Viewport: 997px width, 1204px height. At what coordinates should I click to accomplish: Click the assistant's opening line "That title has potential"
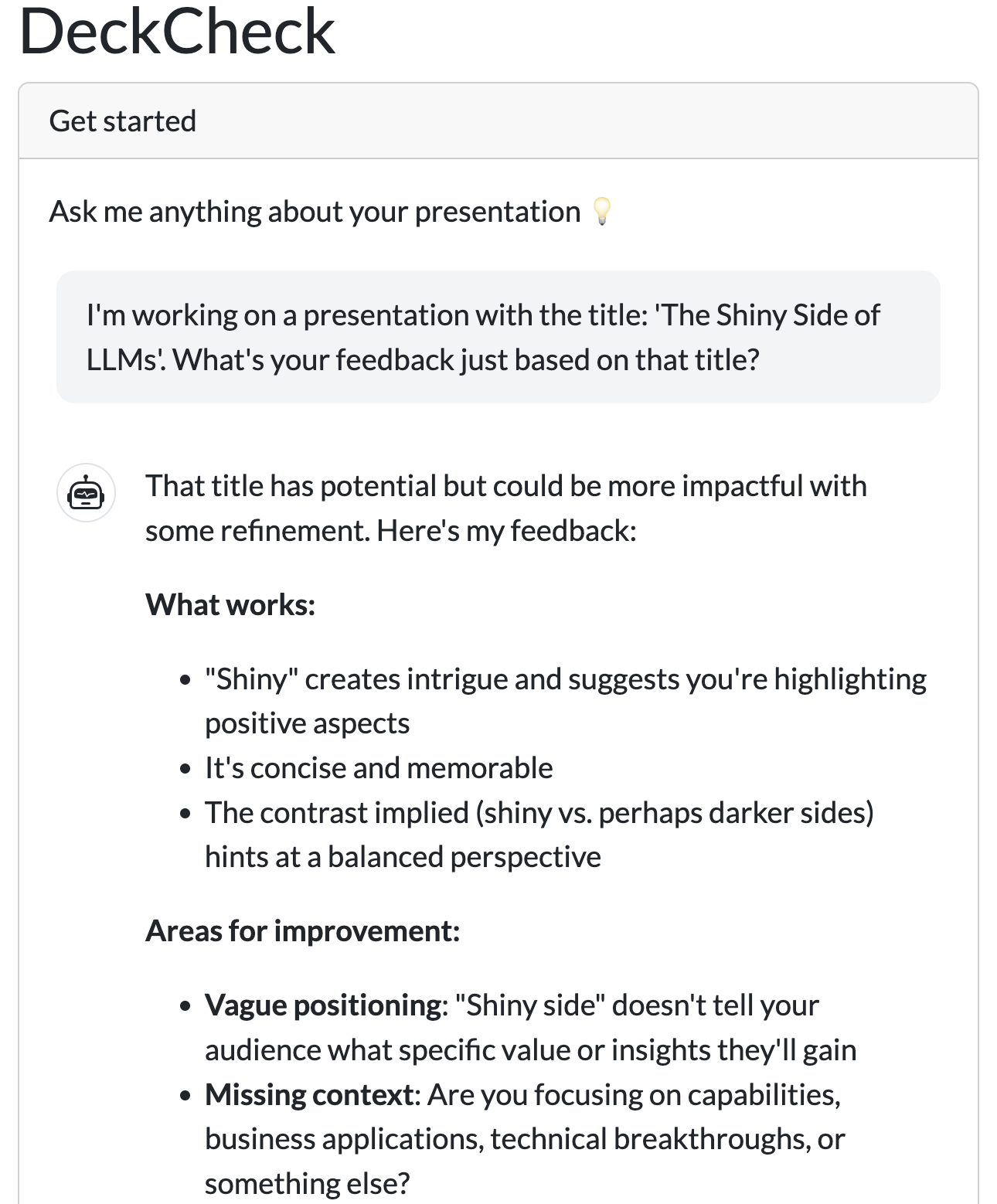(x=505, y=486)
